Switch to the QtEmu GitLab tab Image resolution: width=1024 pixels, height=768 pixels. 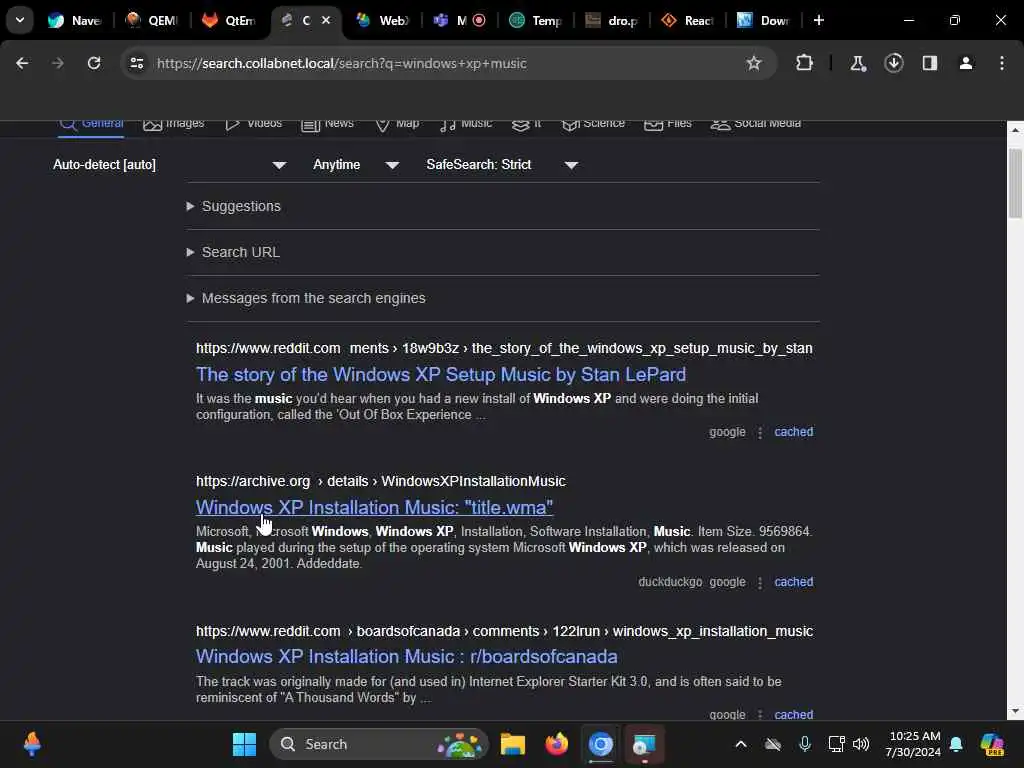228,20
